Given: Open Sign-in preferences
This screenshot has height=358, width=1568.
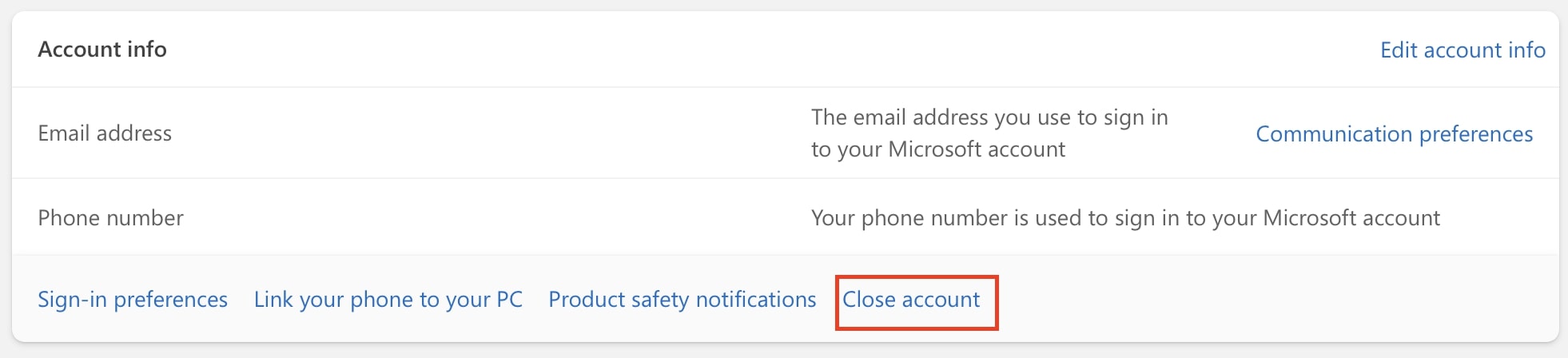Looking at the screenshot, I should coord(133,300).
